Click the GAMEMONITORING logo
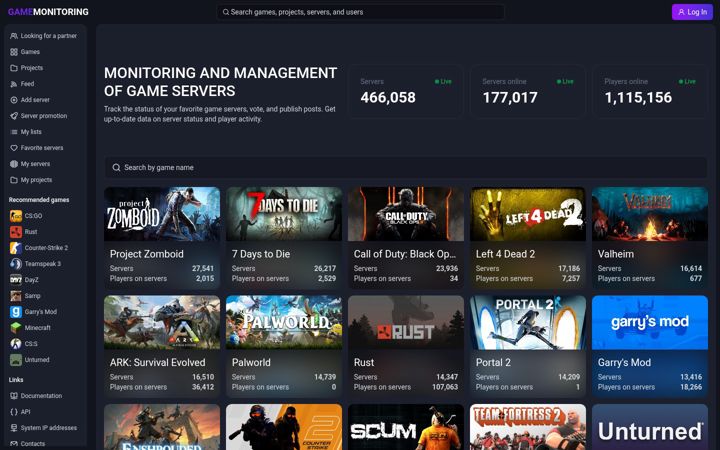This screenshot has width=720, height=450. point(48,12)
